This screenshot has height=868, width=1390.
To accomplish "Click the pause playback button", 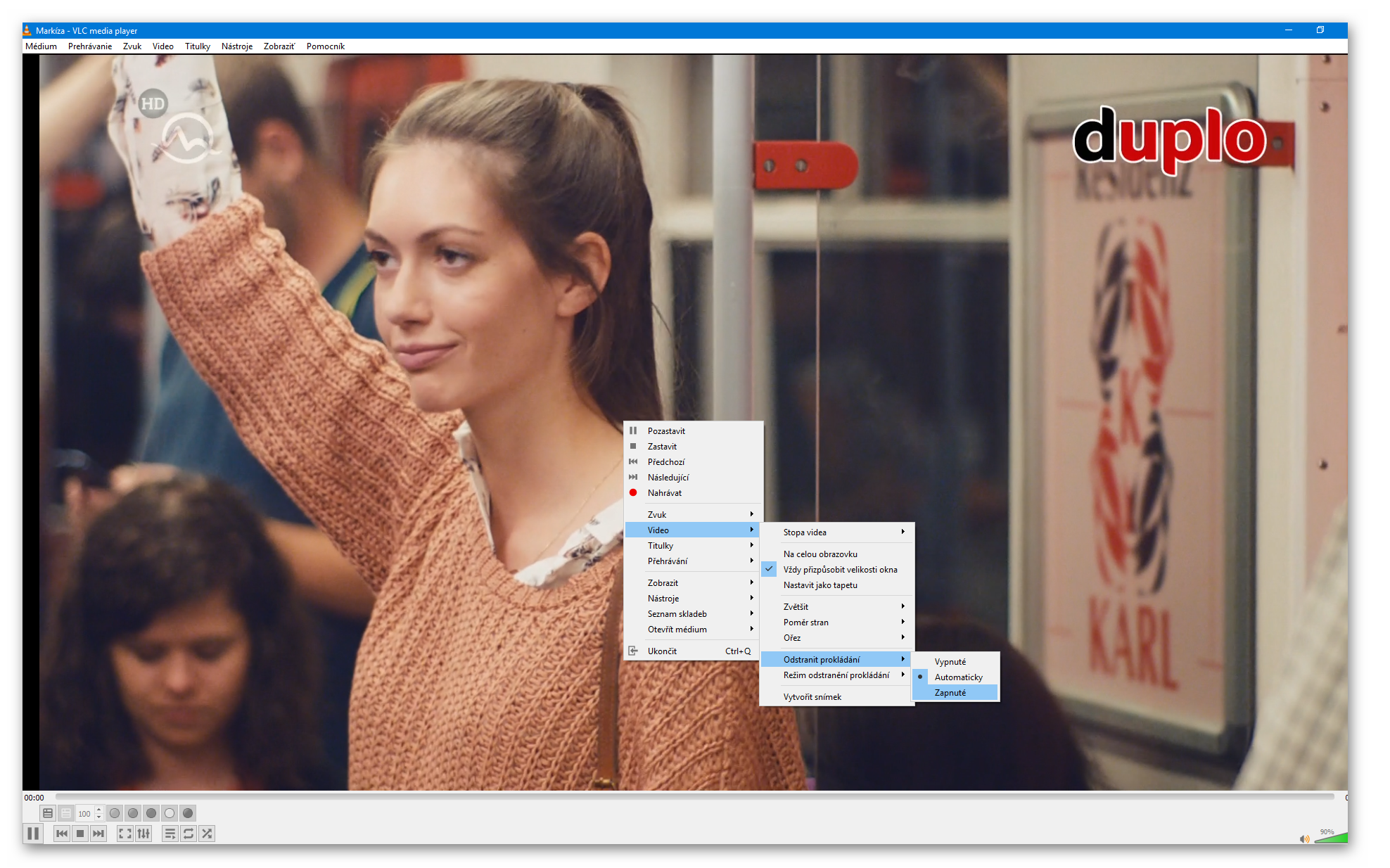I will click(33, 834).
